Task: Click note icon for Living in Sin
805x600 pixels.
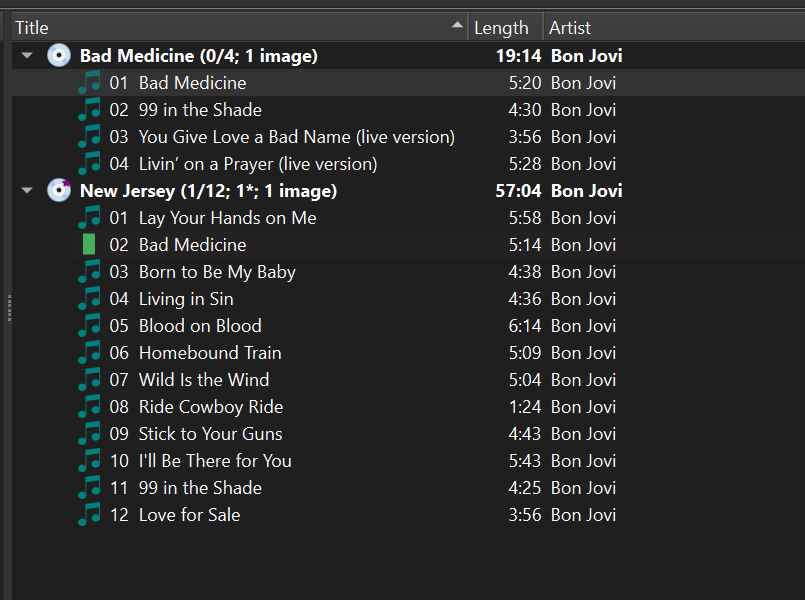Action: 89,299
